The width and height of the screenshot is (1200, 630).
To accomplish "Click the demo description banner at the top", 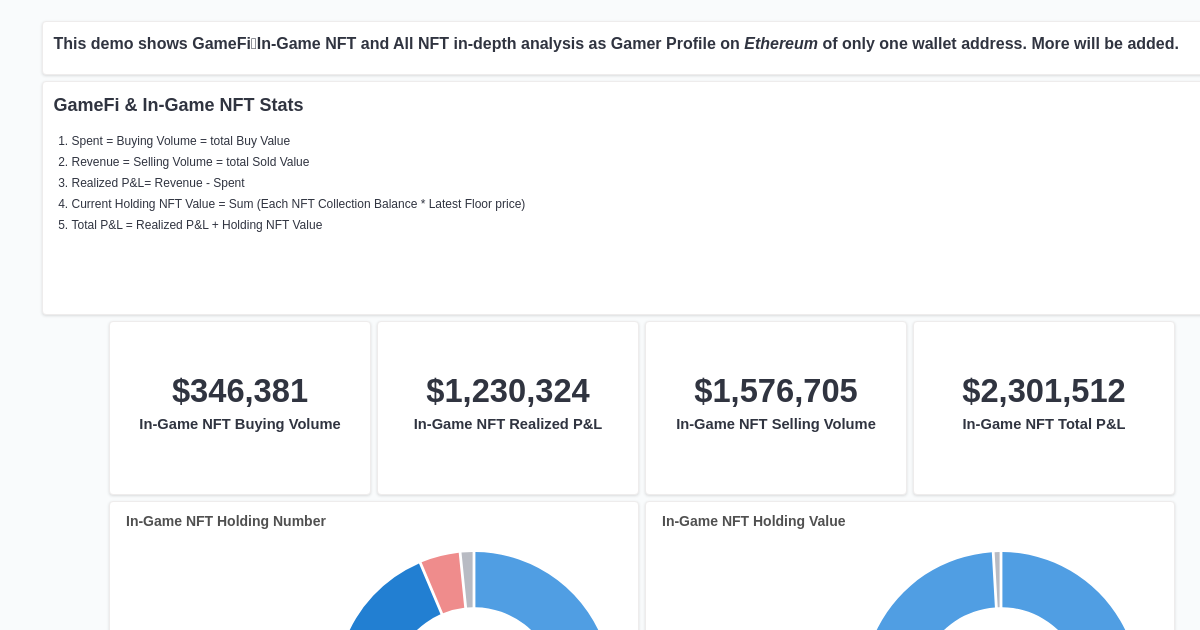I will pyautogui.click(x=615, y=44).
